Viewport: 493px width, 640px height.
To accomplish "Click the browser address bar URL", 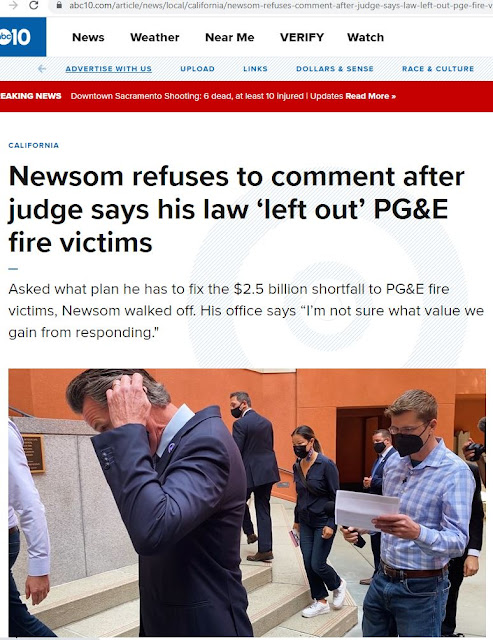I will 281,5.
